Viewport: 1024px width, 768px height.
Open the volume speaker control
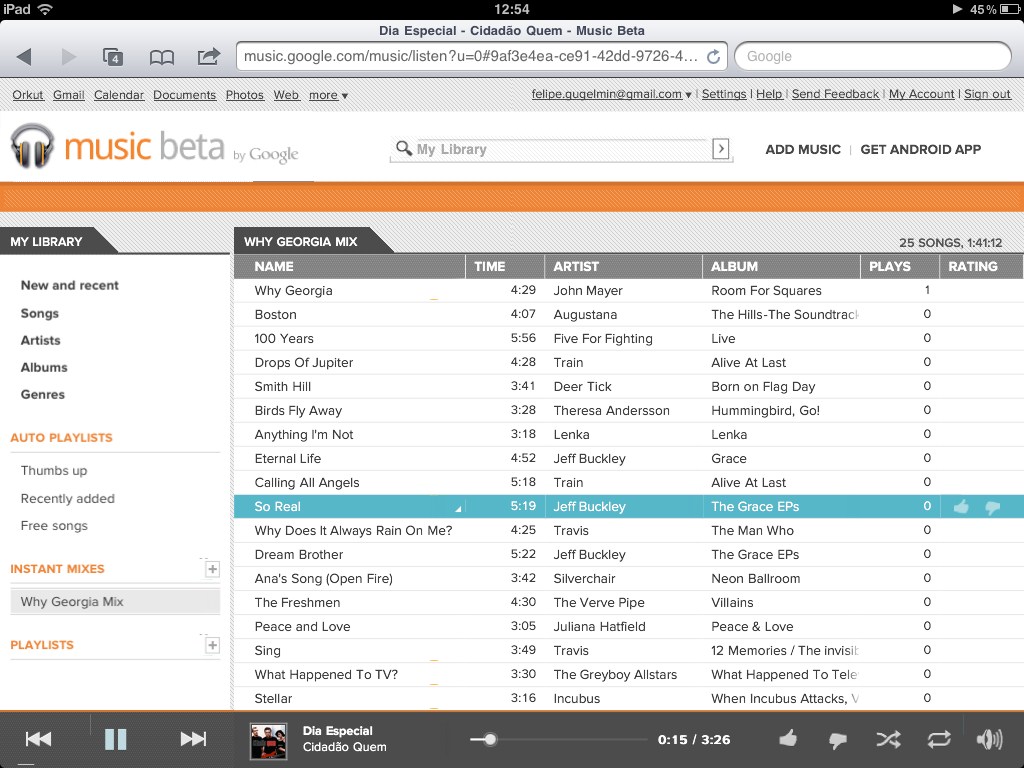tap(989, 739)
